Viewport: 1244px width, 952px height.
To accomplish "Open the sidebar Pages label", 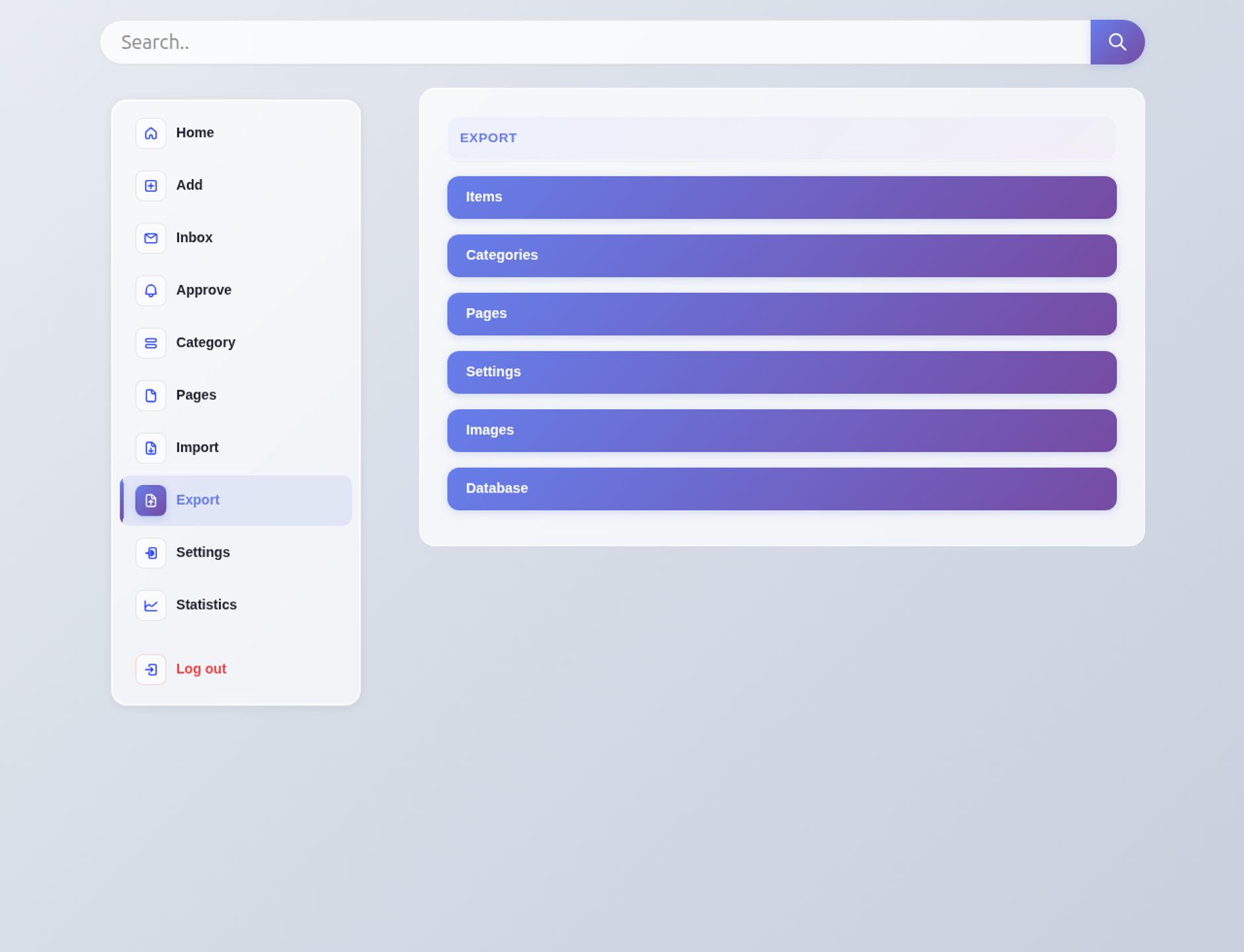I will click(196, 395).
